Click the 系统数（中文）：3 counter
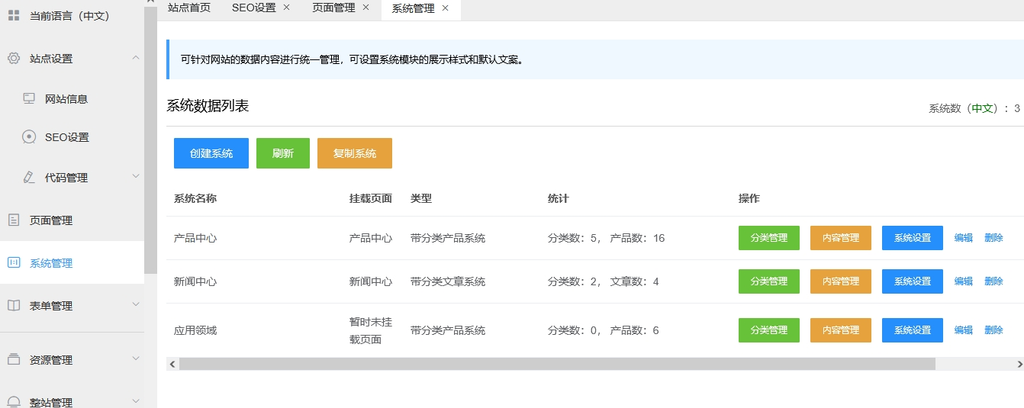Screen dimensions: 1024x408 coord(974,108)
